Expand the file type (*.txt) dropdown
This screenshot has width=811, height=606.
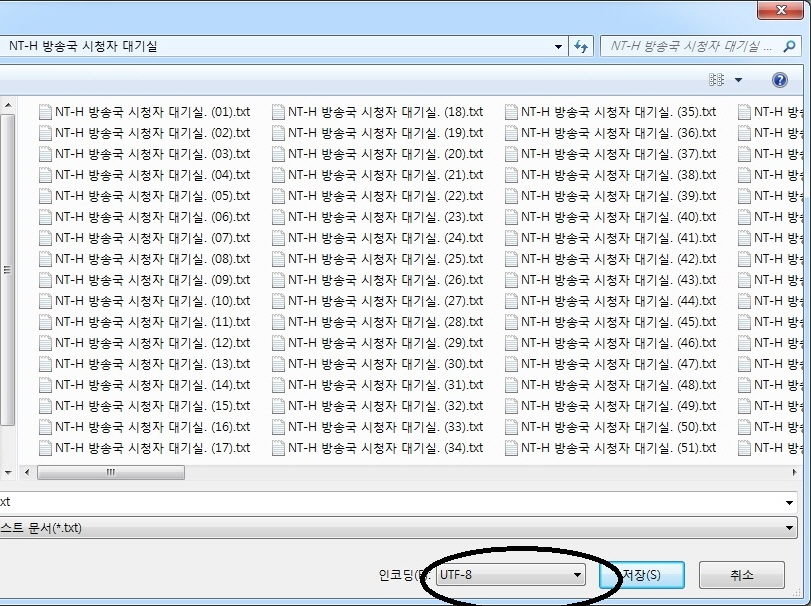(790, 527)
